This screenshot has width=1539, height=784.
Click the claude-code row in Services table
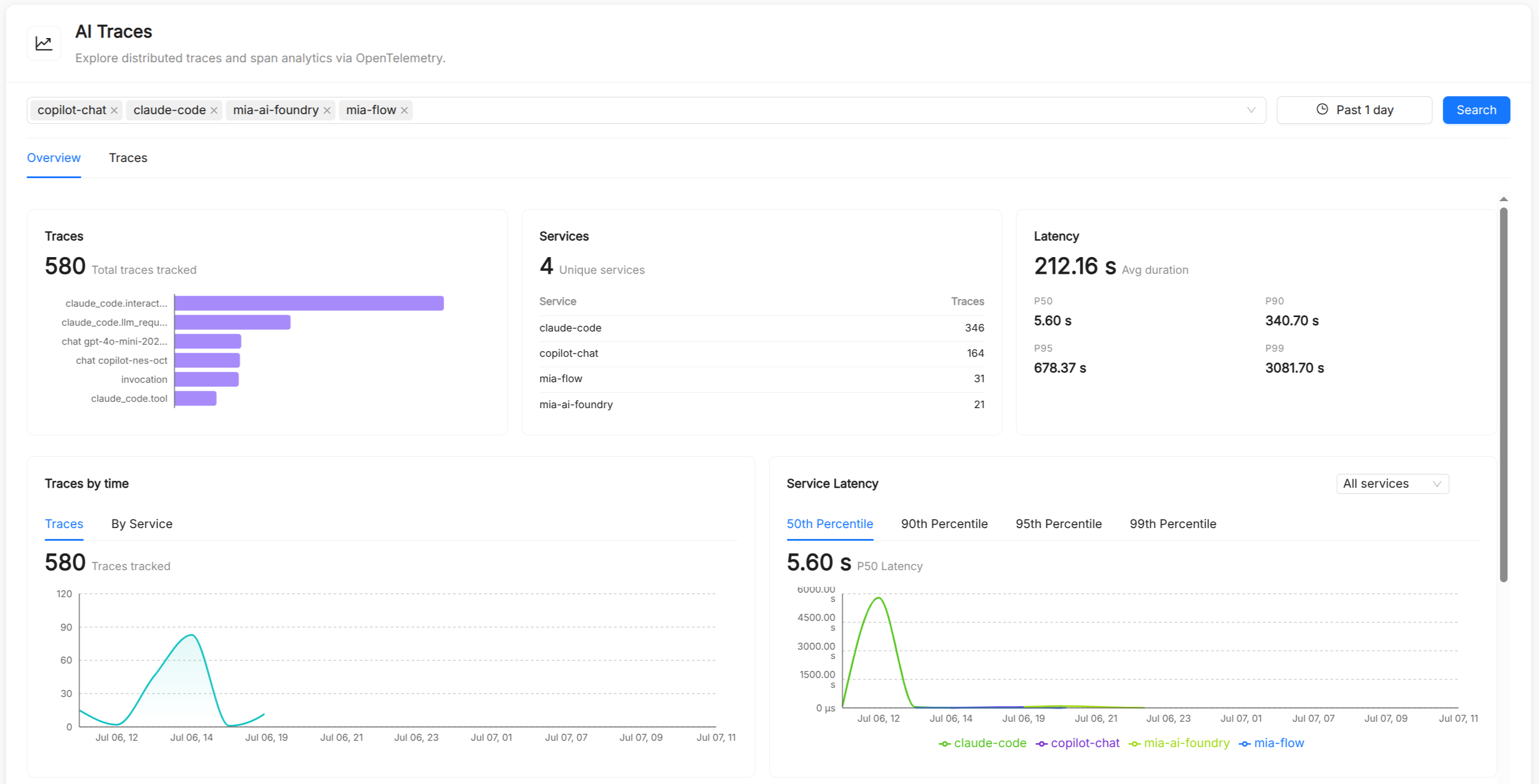pyautogui.click(x=761, y=328)
